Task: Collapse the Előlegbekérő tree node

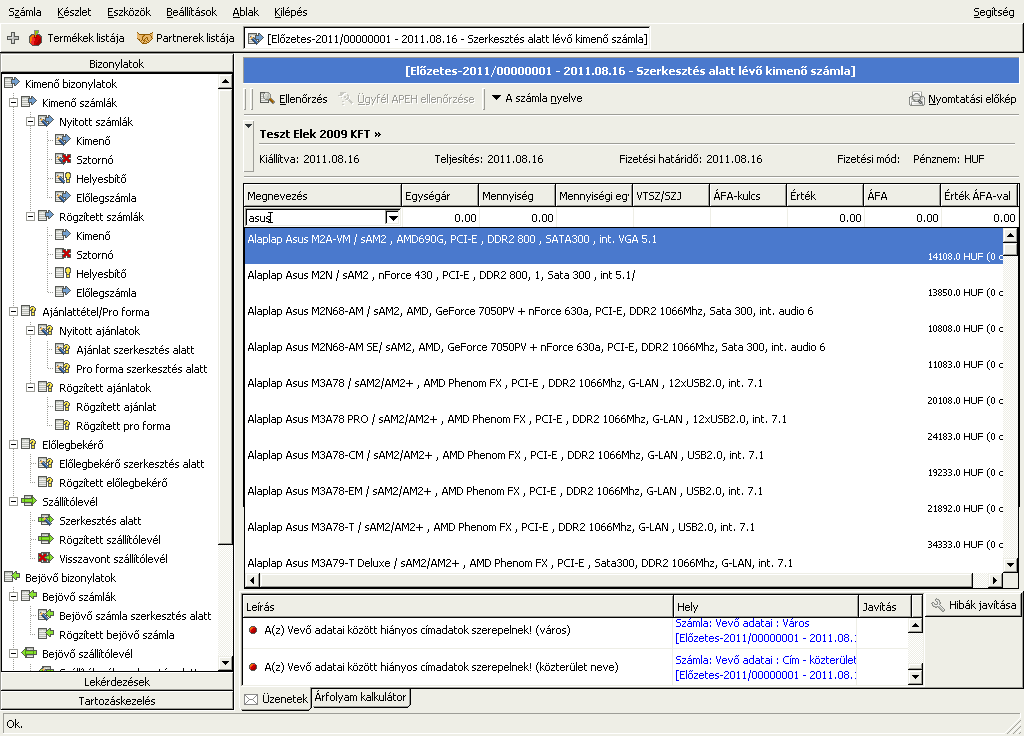Action: 13,444
